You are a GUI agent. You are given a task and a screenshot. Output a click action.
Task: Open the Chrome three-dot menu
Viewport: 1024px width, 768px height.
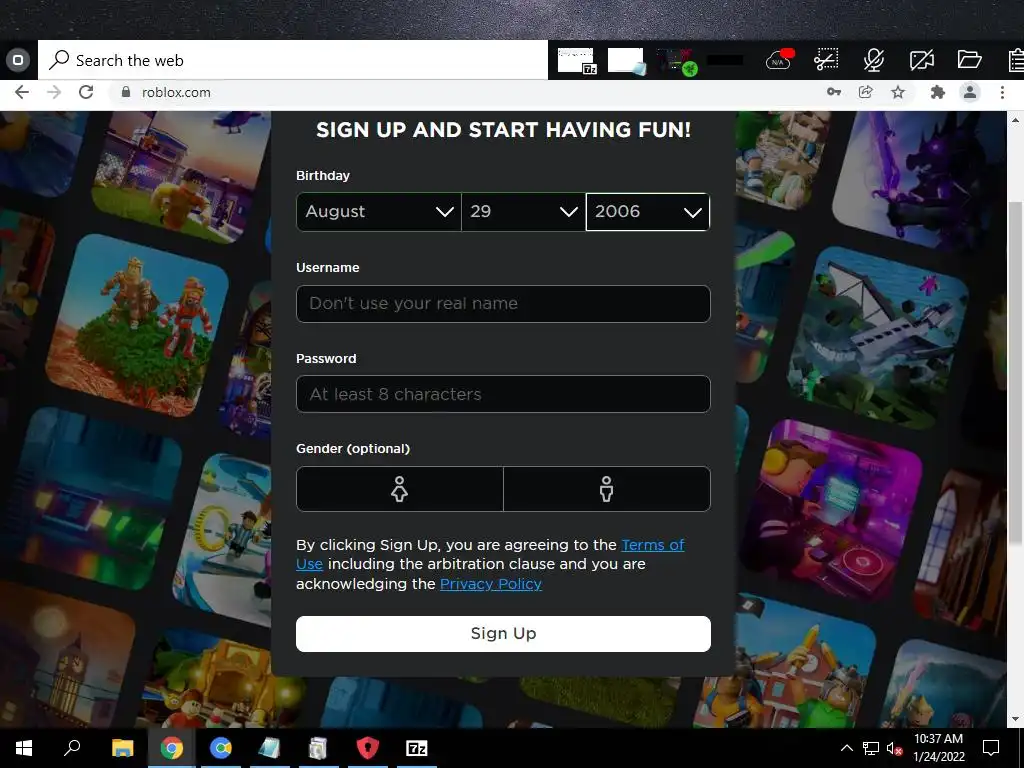point(1002,92)
